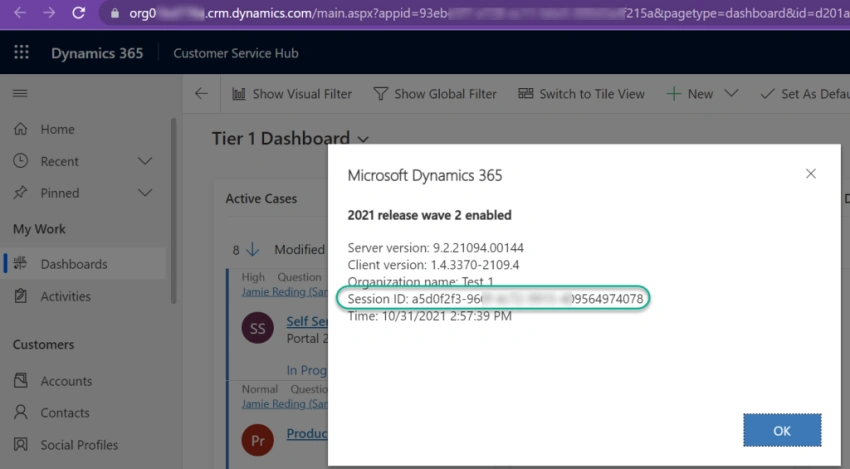Viewport: 850px width, 469px height.
Task: Reload the page with browser refresh icon
Action: coord(79,12)
